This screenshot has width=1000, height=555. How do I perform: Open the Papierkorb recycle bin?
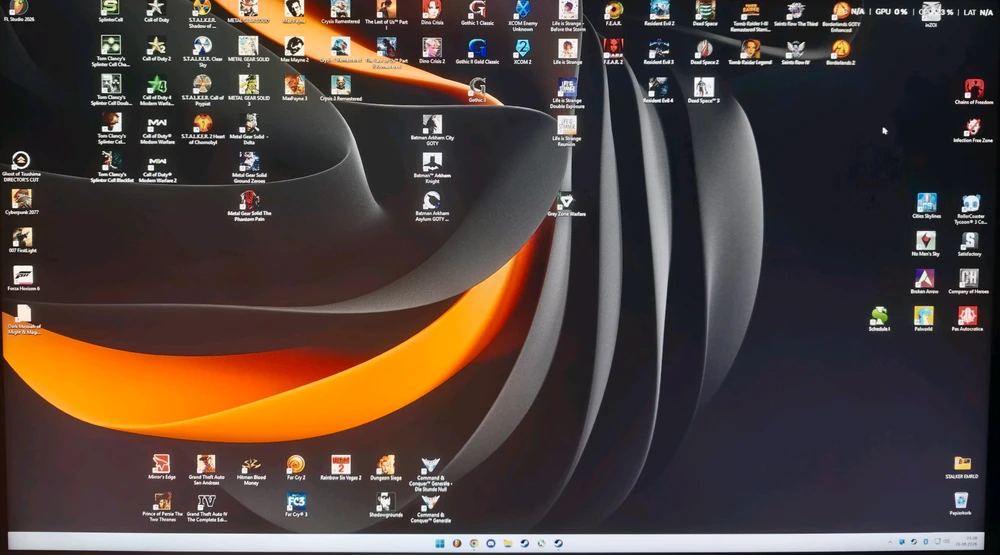click(960, 503)
